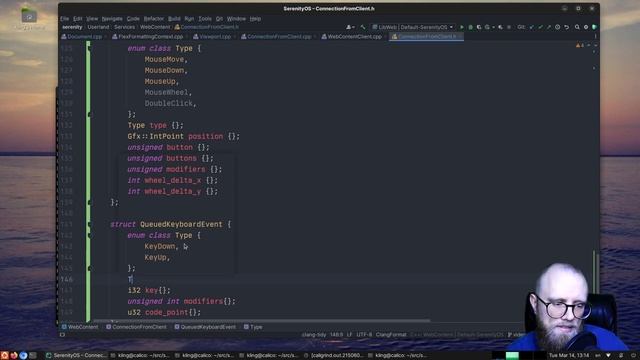The height and width of the screenshot is (360, 640).
Task: Select the active ConnectionFromClient.h tab
Action: (427, 37)
